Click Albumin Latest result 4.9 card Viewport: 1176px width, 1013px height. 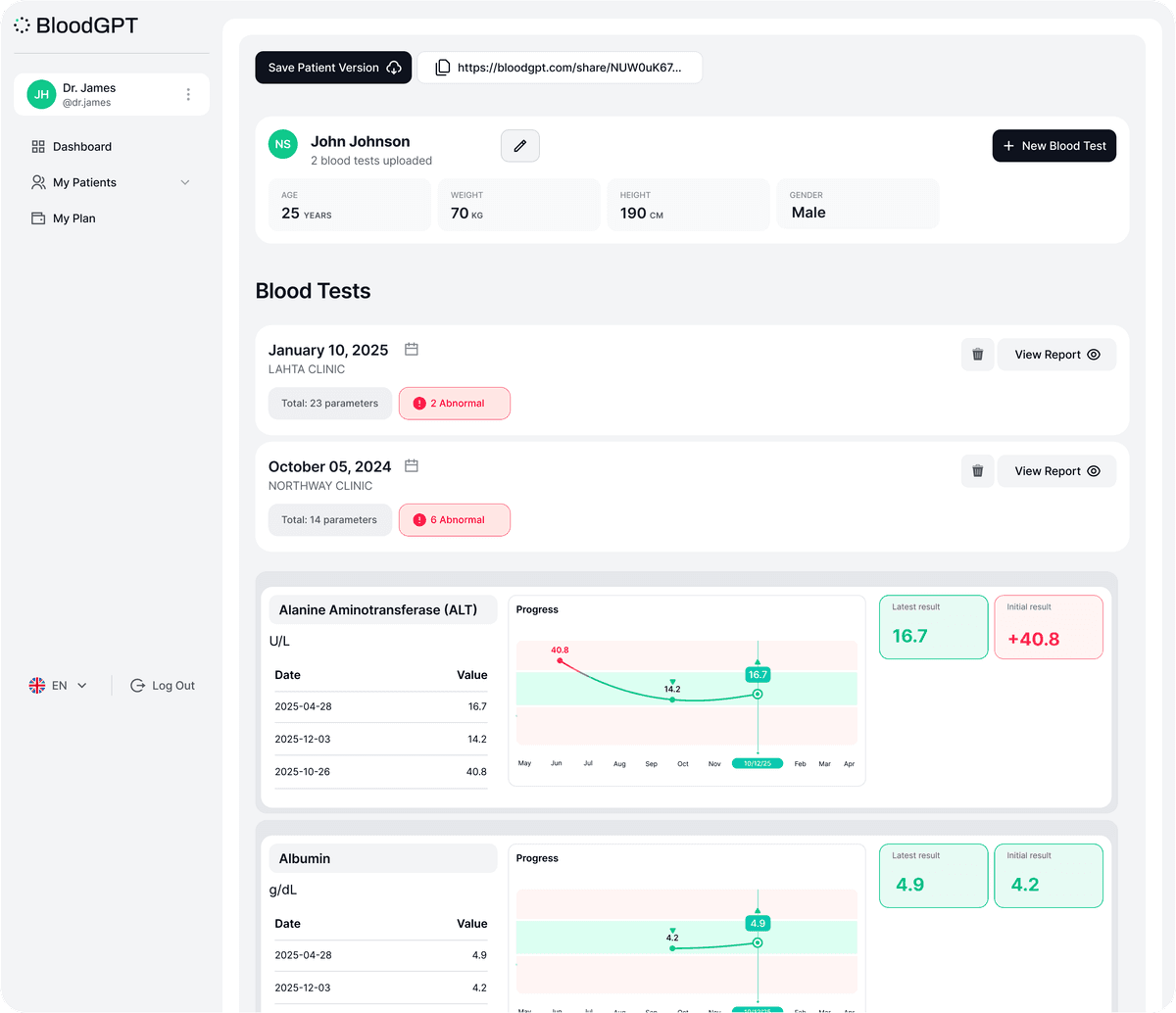point(934,876)
